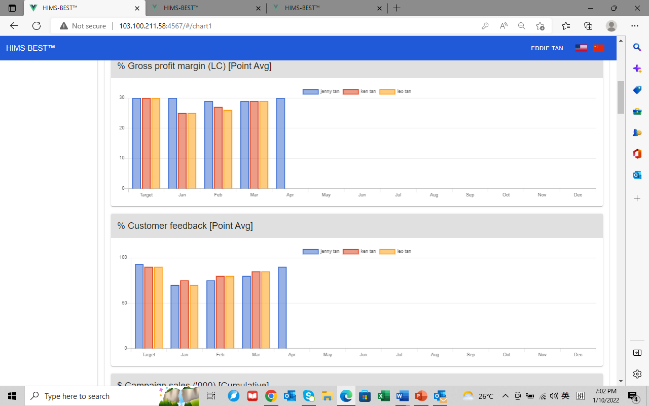Show hidden system tray icons chevron

(505, 396)
